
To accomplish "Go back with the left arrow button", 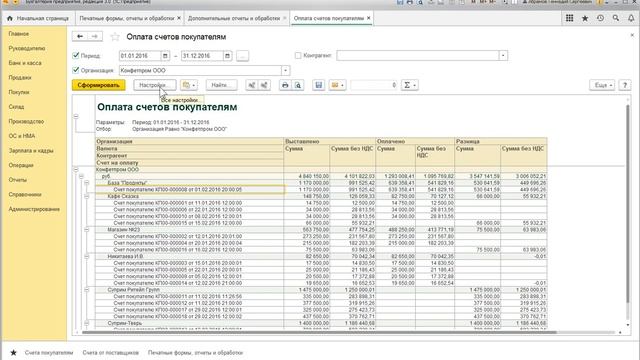I will pyautogui.click(x=80, y=37).
